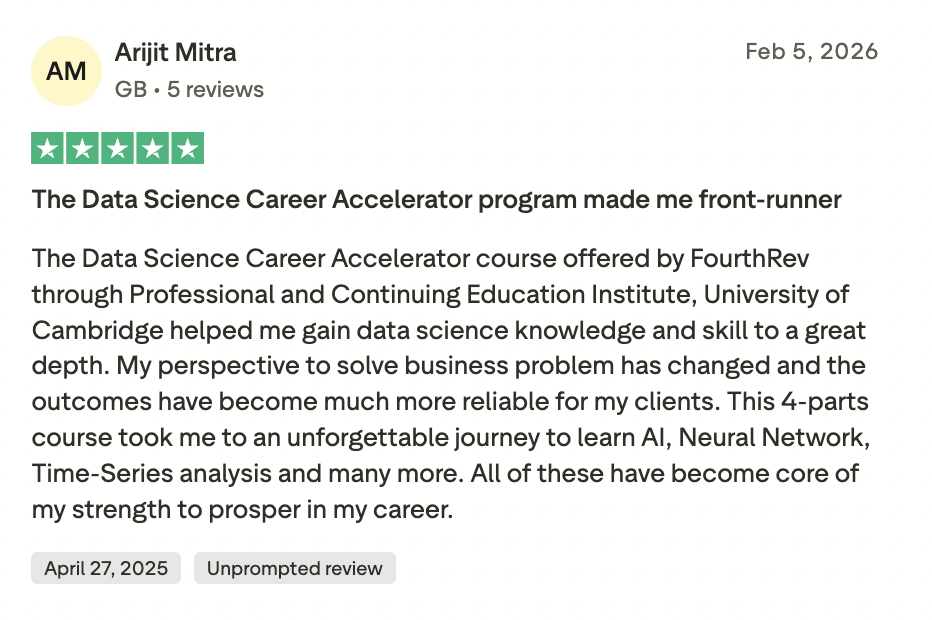Open the bold review title about front-runner
Viewport: 932px width, 620px height.
point(436,199)
